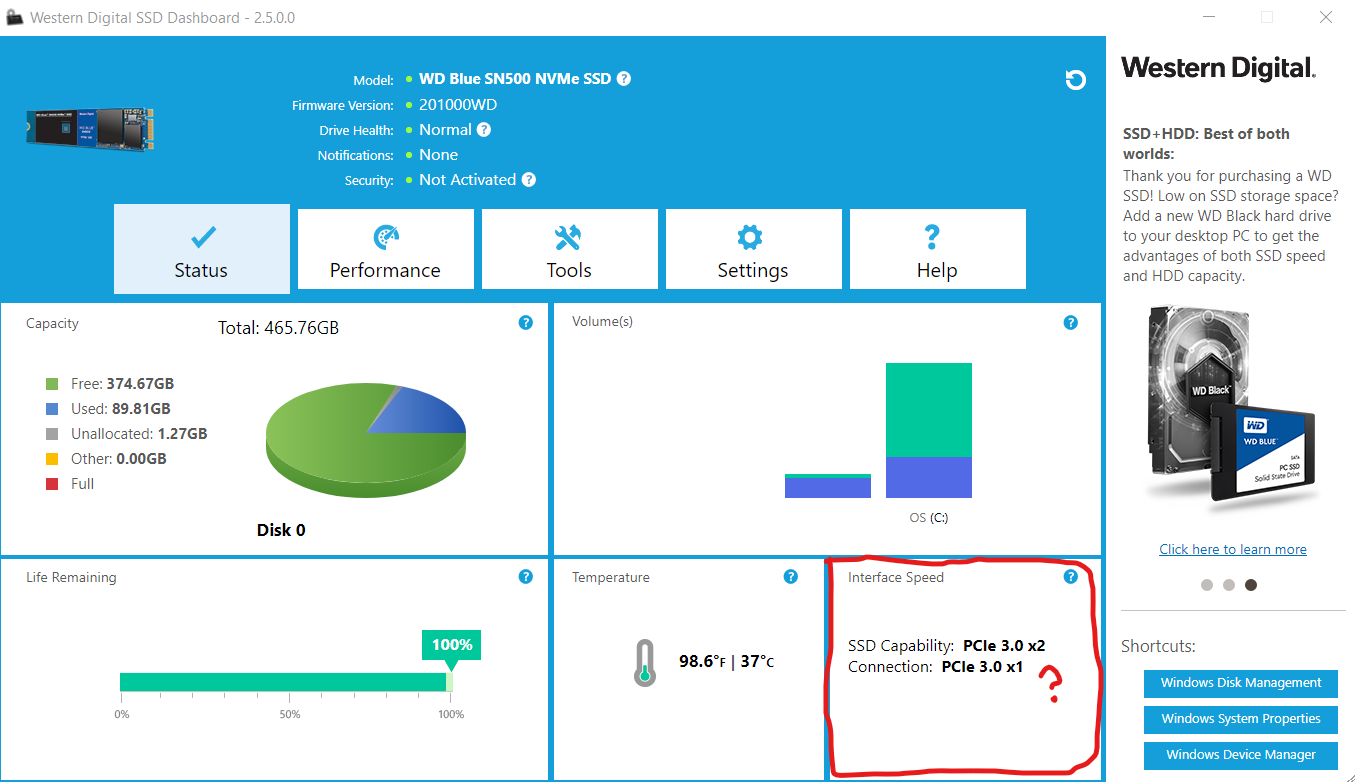
Task: Click the help icon in Temperature panel
Action: pos(791,577)
